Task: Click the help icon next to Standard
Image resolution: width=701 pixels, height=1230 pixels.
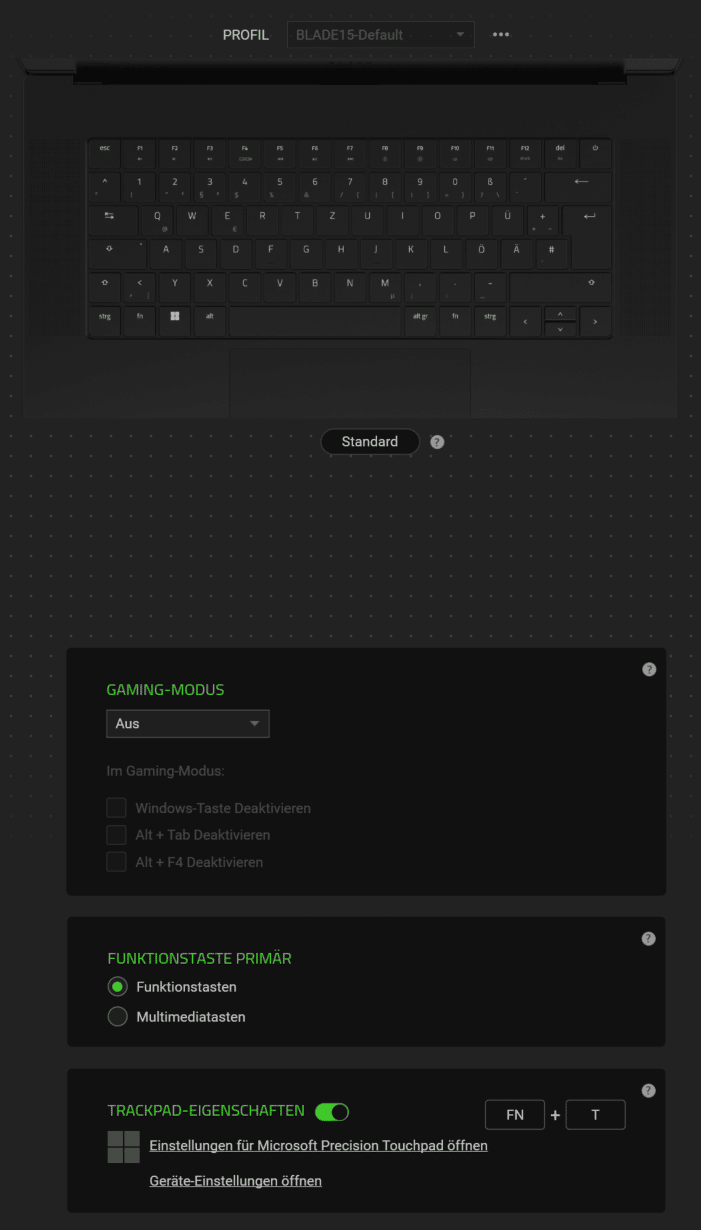Action: click(x=437, y=442)
